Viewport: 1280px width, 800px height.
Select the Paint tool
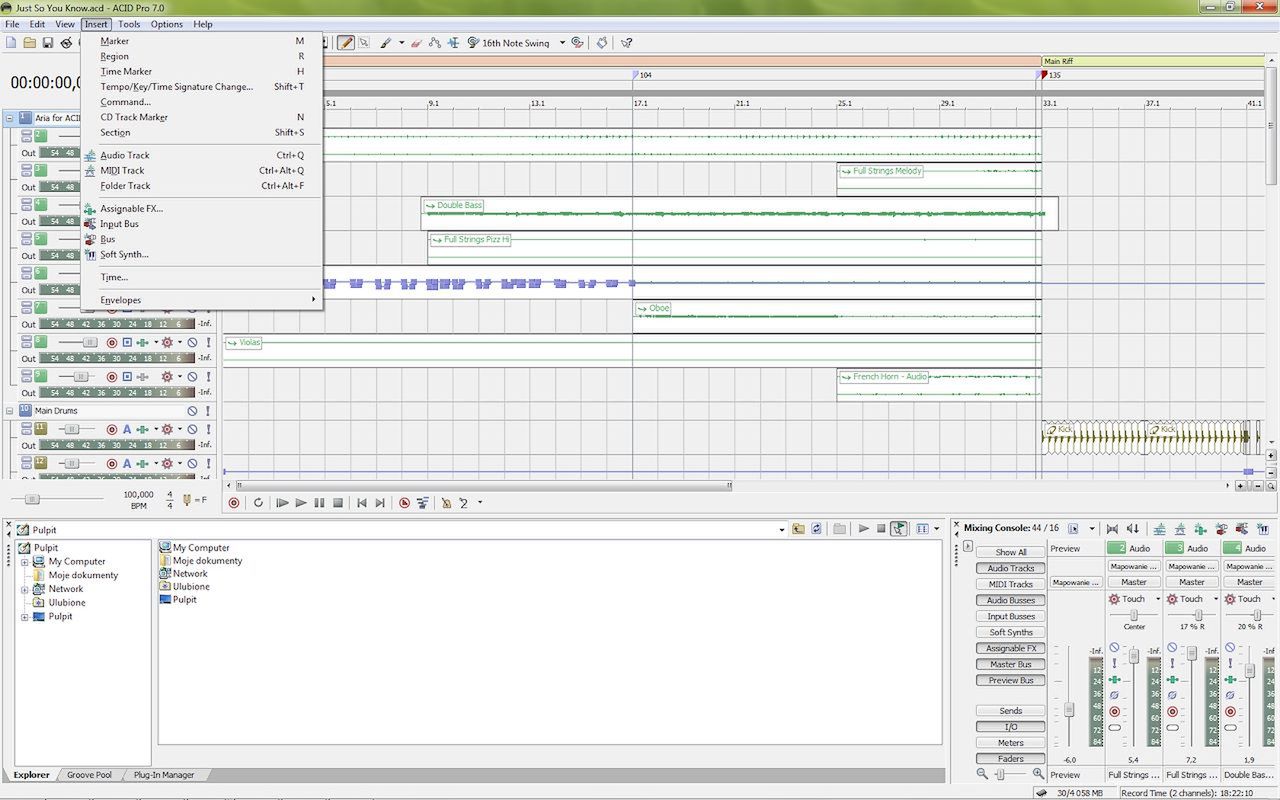click(x=388, y=43)
